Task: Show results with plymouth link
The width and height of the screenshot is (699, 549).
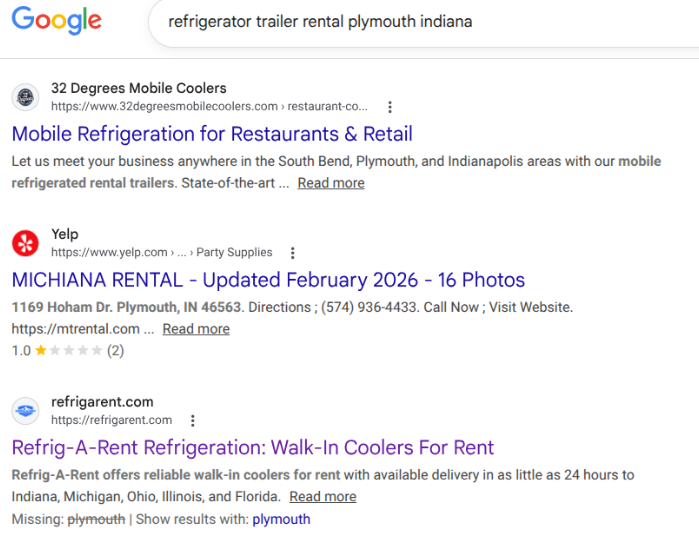Action: click(x=281, y=520)
